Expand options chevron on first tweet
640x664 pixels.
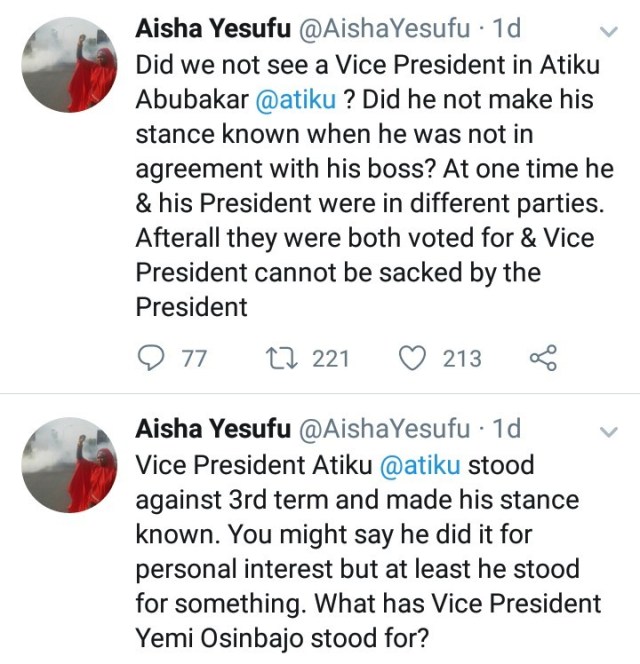pos(606,31)
